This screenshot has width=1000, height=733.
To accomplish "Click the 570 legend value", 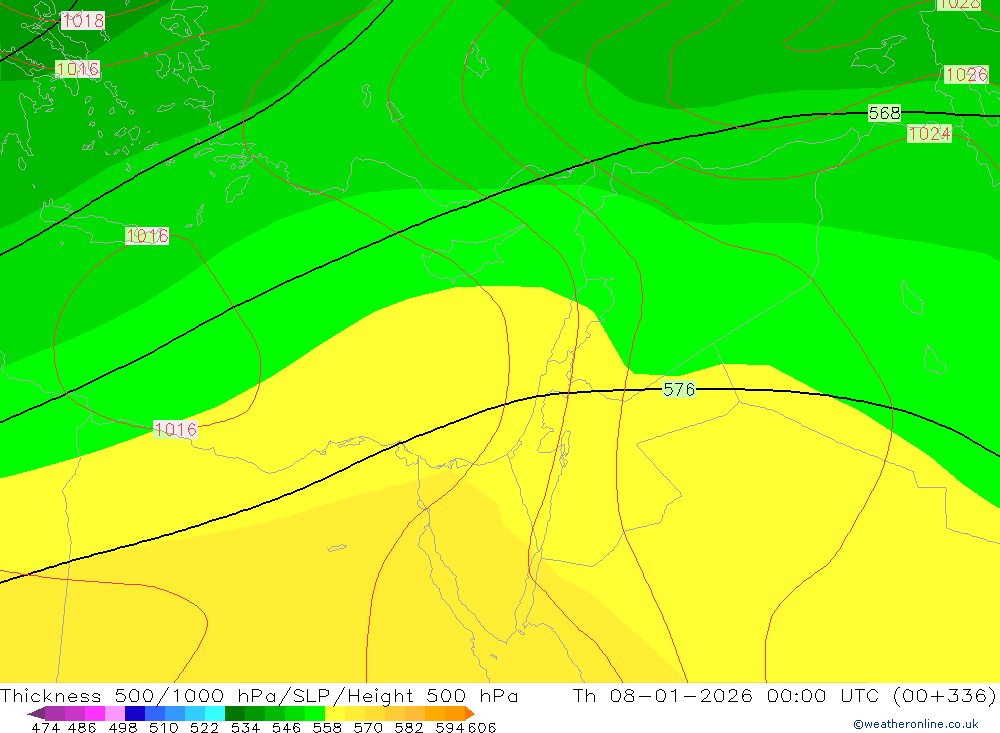I will click(x=367, y=727).
